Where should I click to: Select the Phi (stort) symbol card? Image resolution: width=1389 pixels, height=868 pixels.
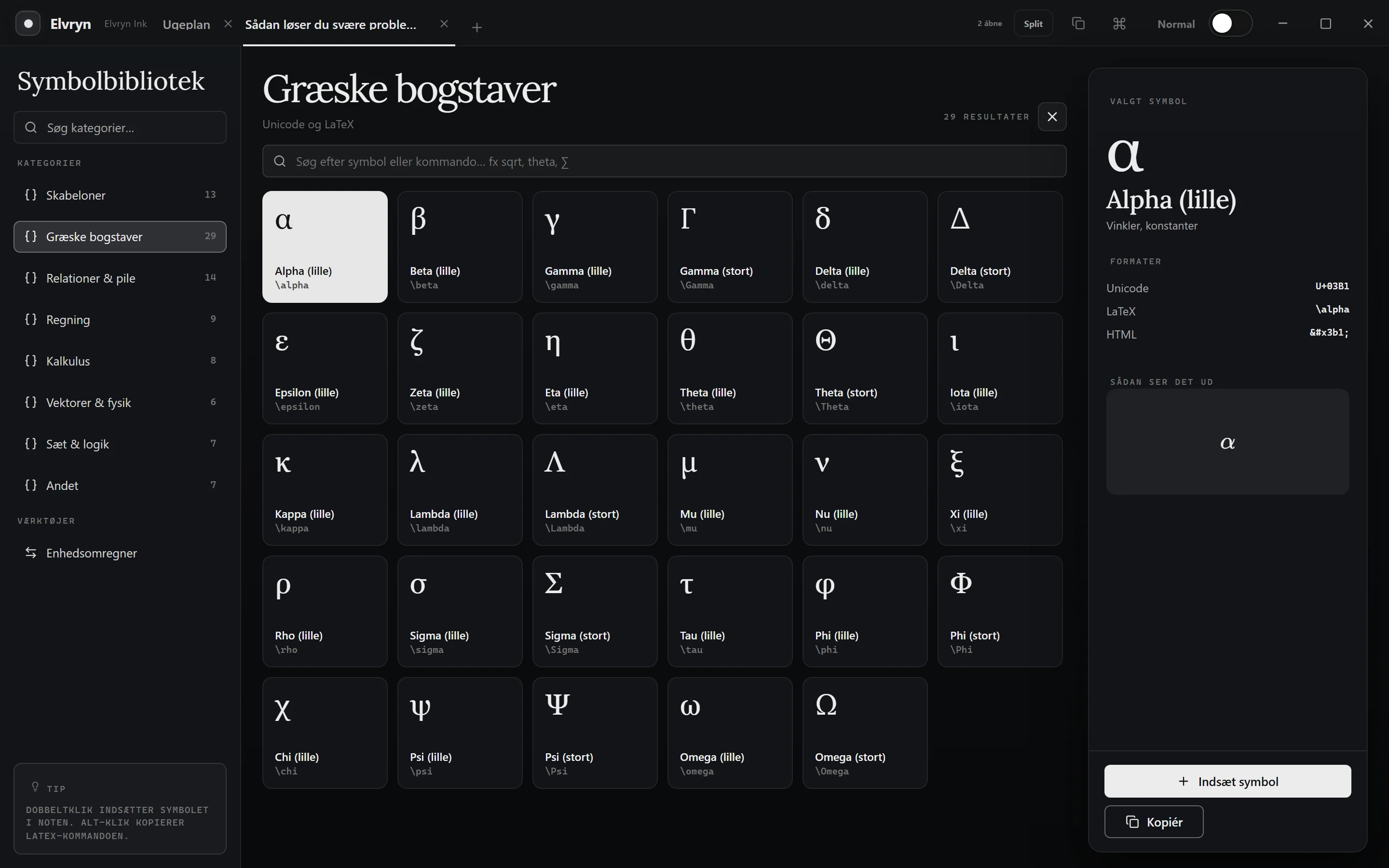click(x=1000, y=611)
